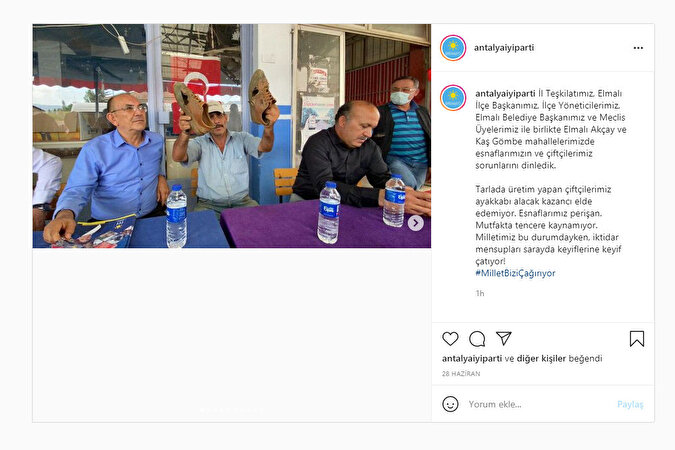Viewport: 675px width, 450px height.
Task: View diğer kişiler who liked the post
Action: (541, 358)
